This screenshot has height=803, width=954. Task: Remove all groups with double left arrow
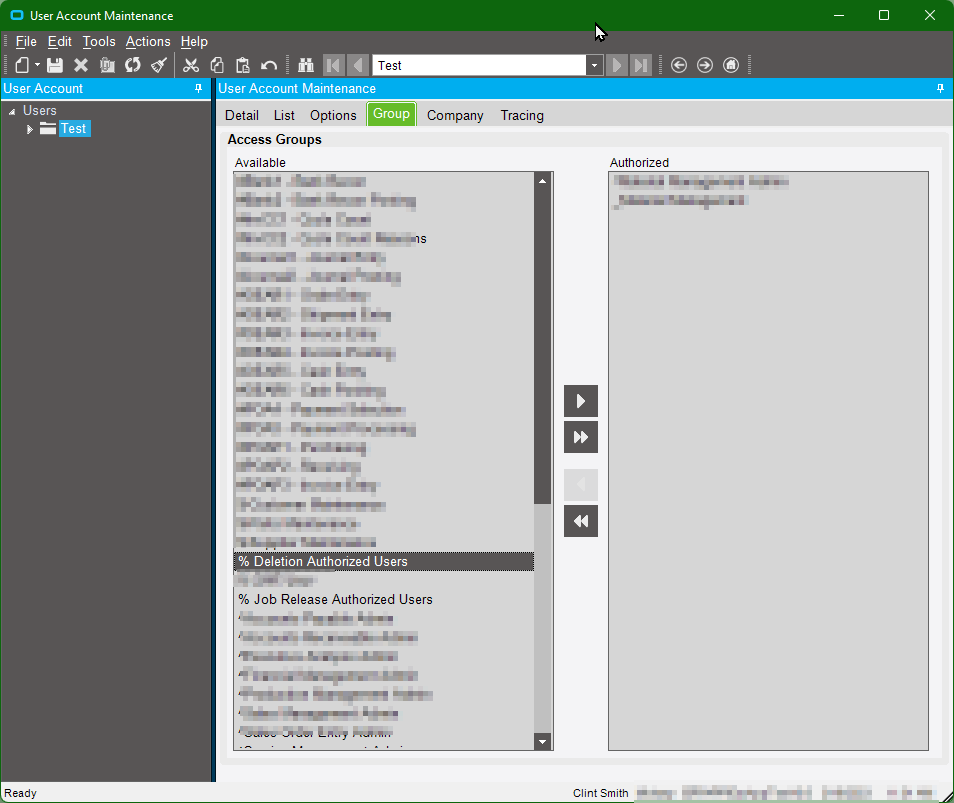coord(580,520)
